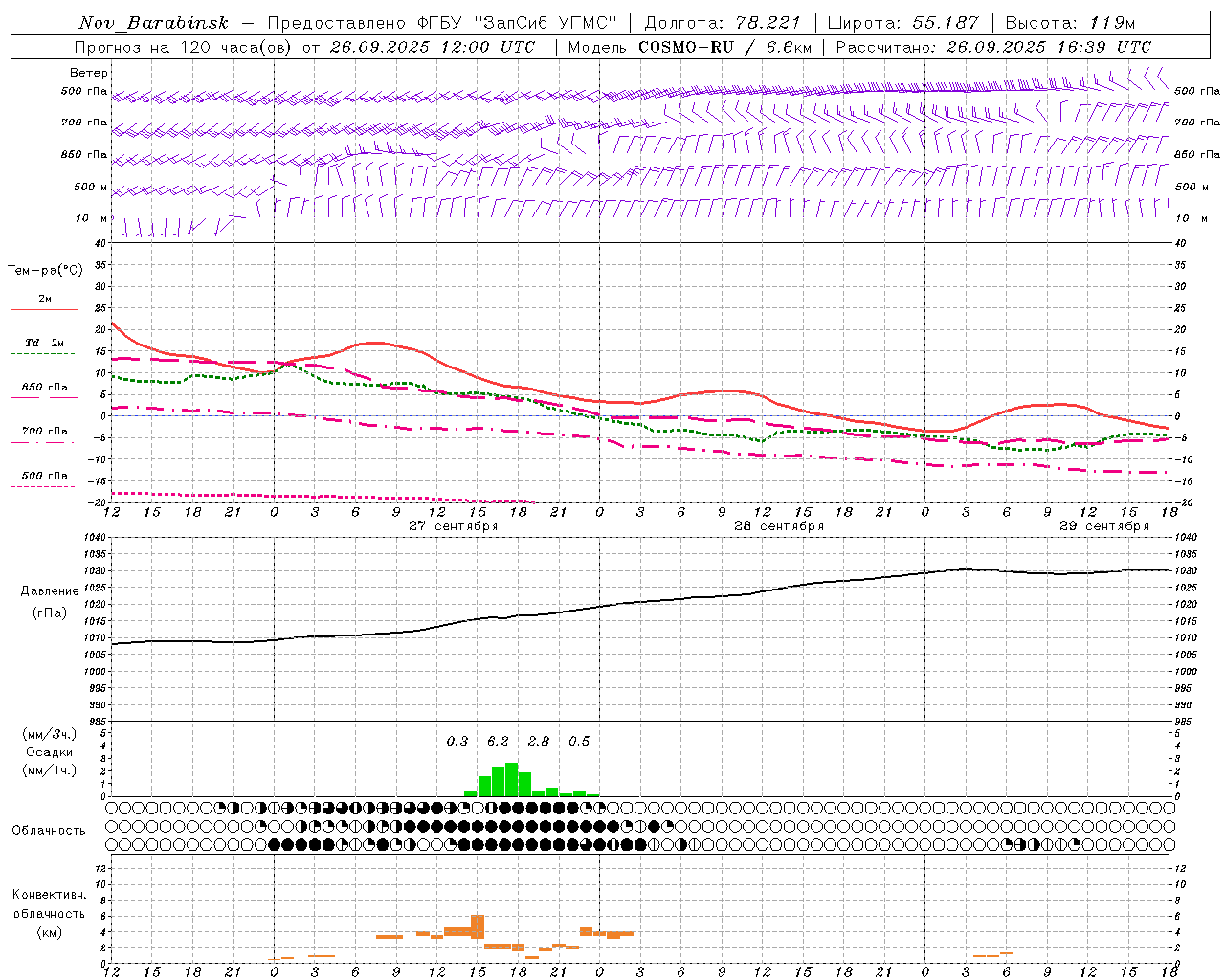Click the 0.3 precipitation amount label
This screenshot has width=1225, height=980.
[457, 741]
